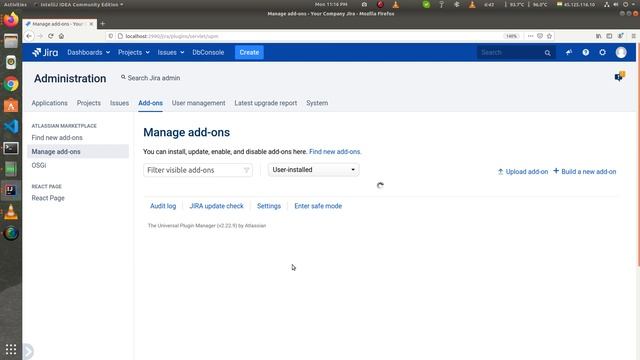Image resolution: width=640 pixels, height=360 pixels.
Task: Focus the Jira header Search box
Action: pyautogui.click(x=516, y=52)
